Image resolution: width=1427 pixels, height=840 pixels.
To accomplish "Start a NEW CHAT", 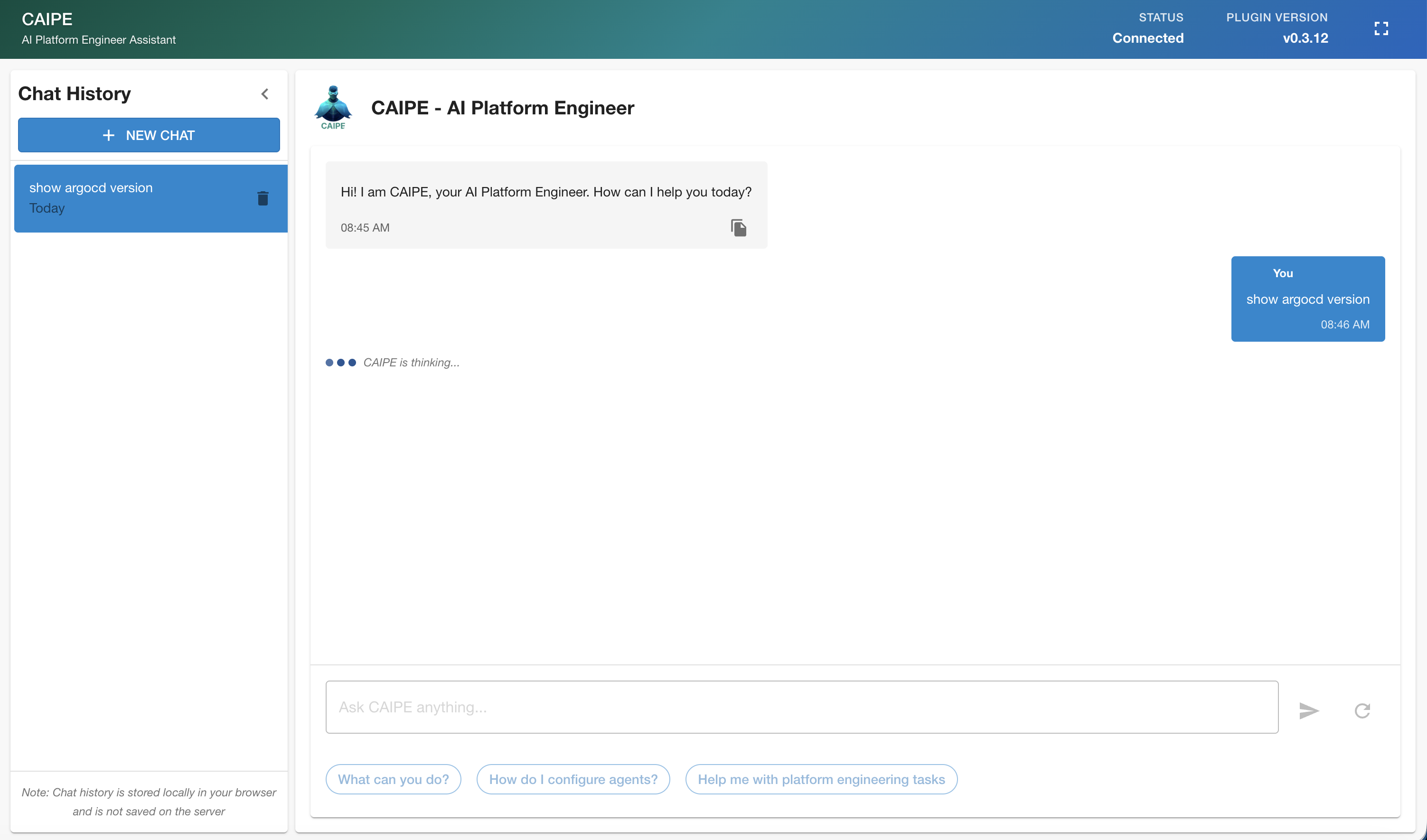I will (149, 135).
